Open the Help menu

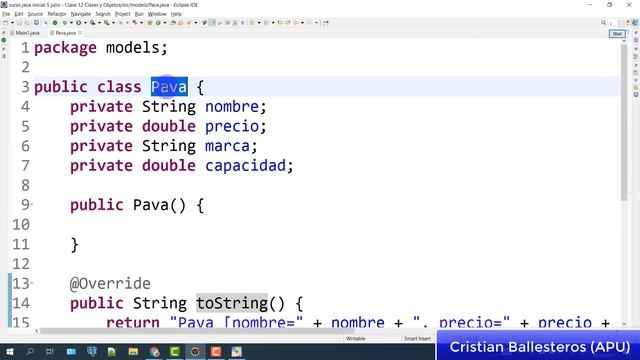[x=176, y=14]
